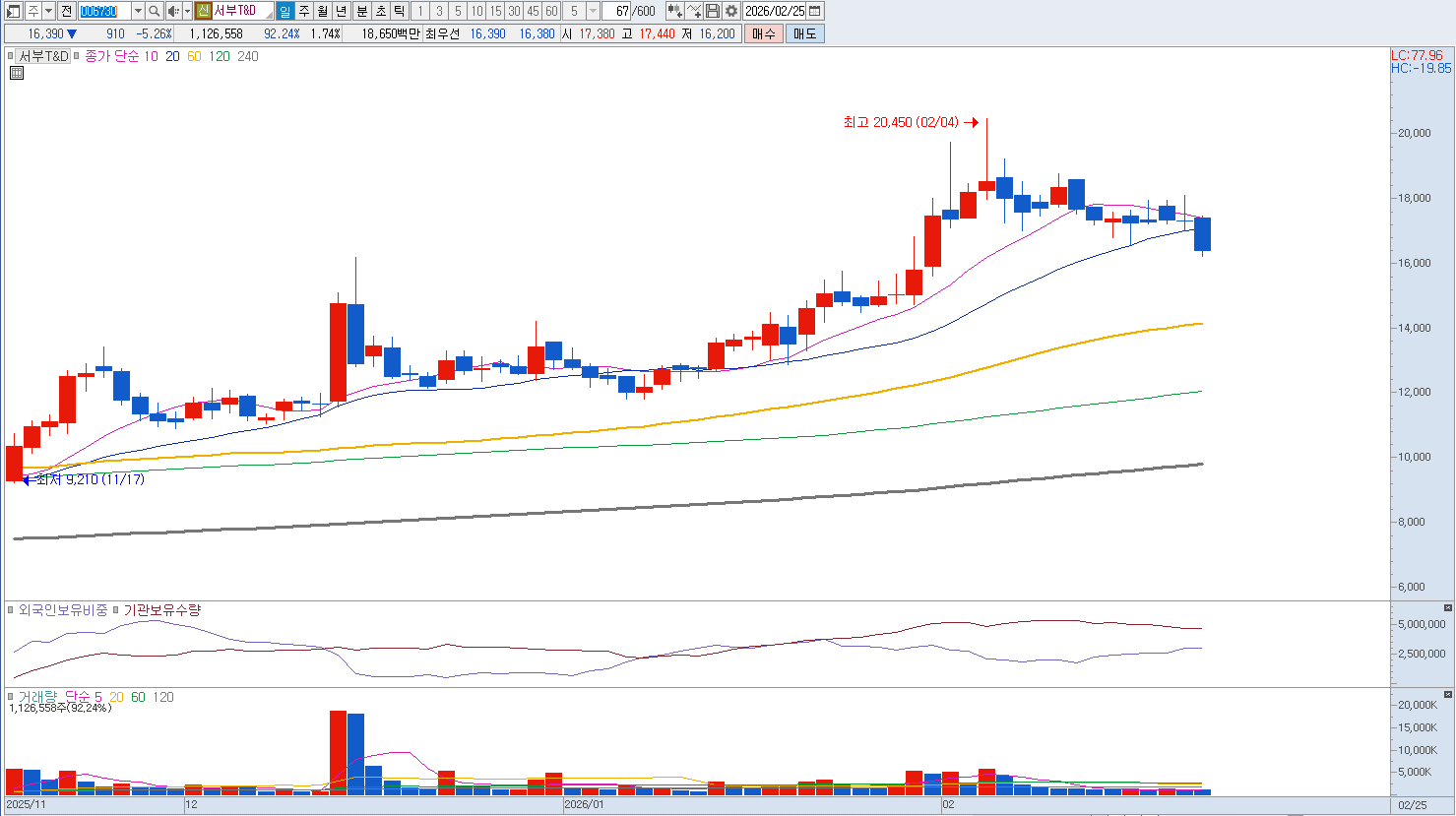Image resolution: width=1456 pixels, height=816 pixels.
Task: Click the 006730 stock code input field
Action: coord(103,11)
